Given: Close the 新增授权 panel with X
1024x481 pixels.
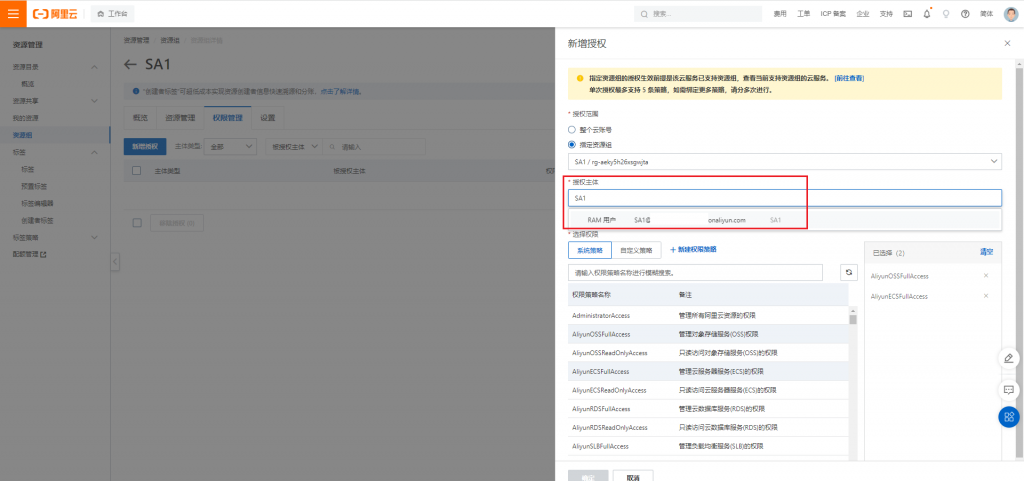Looking at the screenshot, I should point(1006,43).
